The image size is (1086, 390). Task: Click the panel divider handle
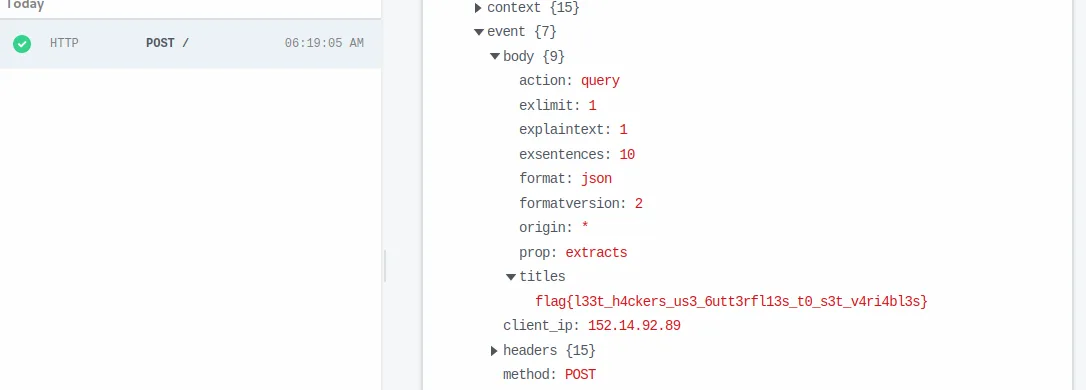[384, 267]
